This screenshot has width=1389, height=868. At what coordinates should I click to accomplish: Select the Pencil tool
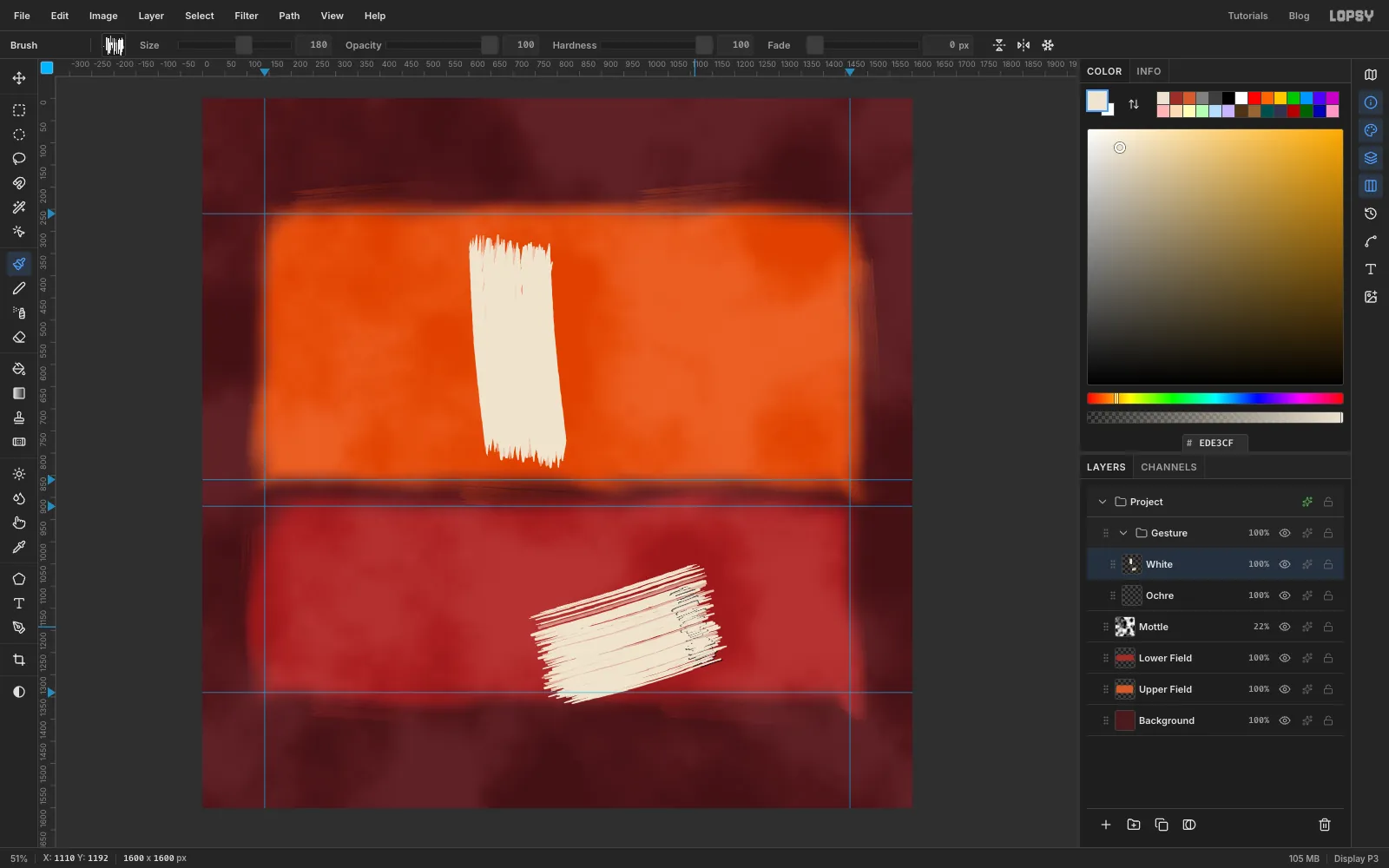[x=19, y=288]
